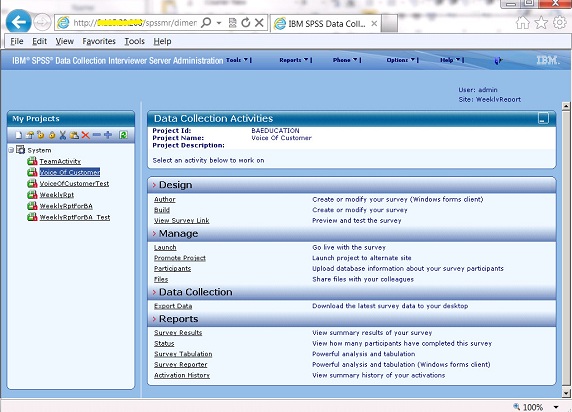Click the TeamActivity project icon
The height and width of the screenshot is (412, 572).
tap(32, 161)
